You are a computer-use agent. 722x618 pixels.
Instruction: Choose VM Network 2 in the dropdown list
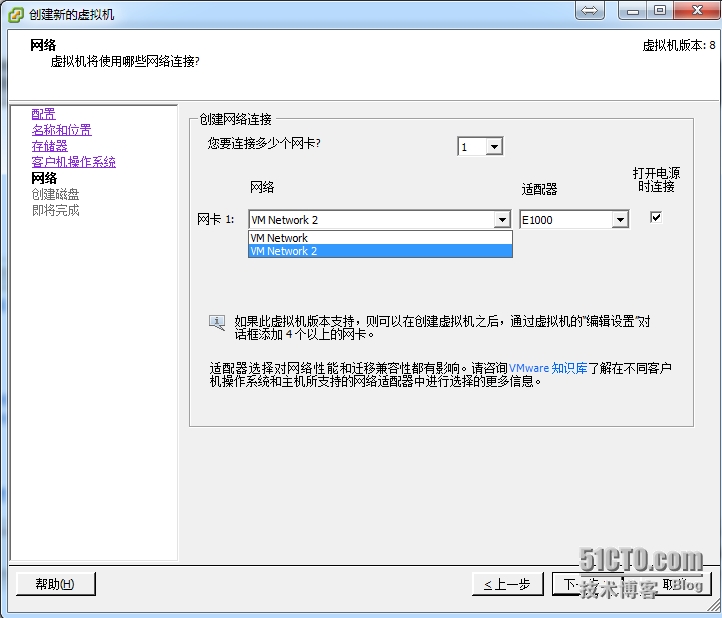(x=380, y=251)
